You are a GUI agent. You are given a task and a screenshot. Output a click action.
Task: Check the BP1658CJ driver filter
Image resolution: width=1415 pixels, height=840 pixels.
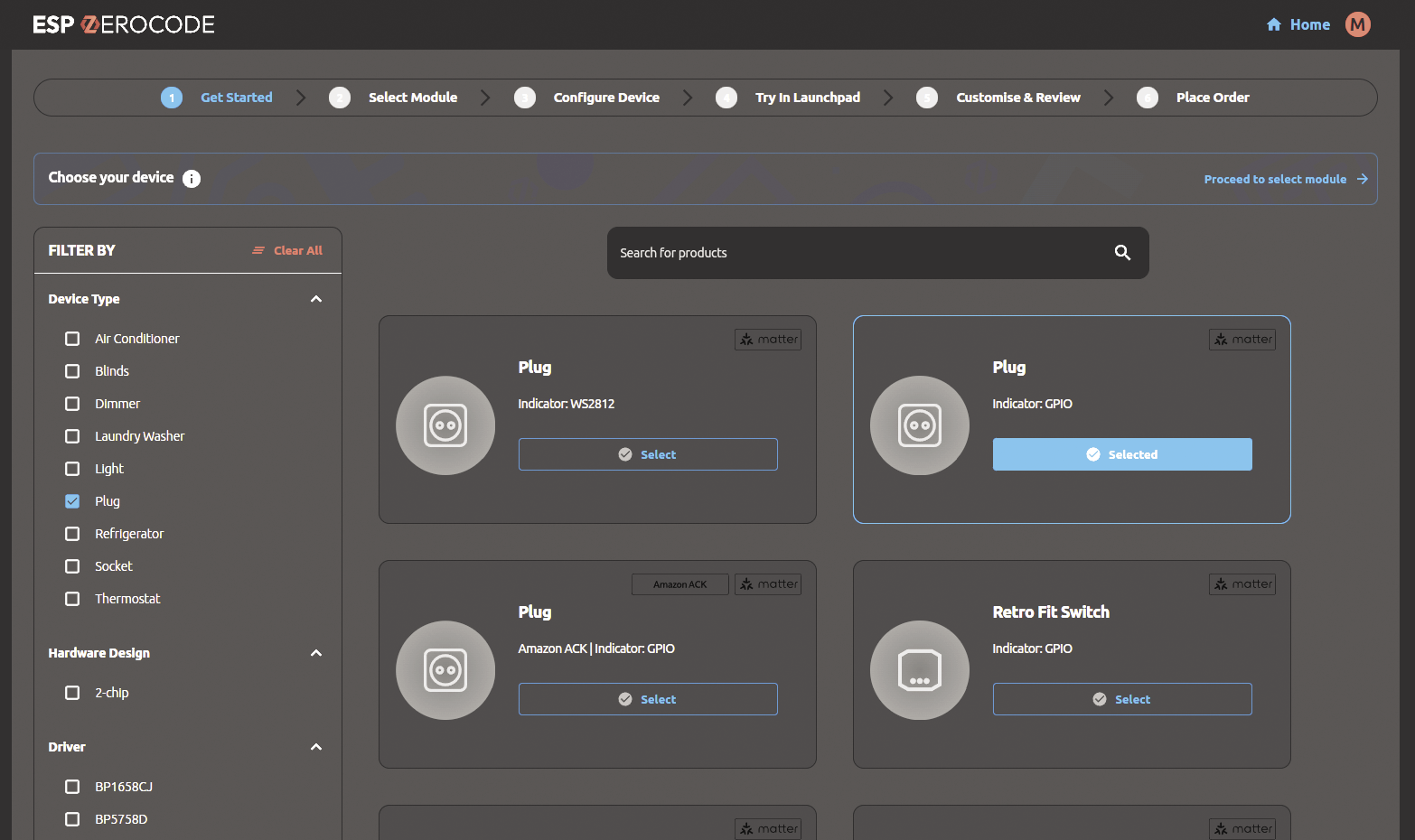pyautogui.click(x=72, y=787)
